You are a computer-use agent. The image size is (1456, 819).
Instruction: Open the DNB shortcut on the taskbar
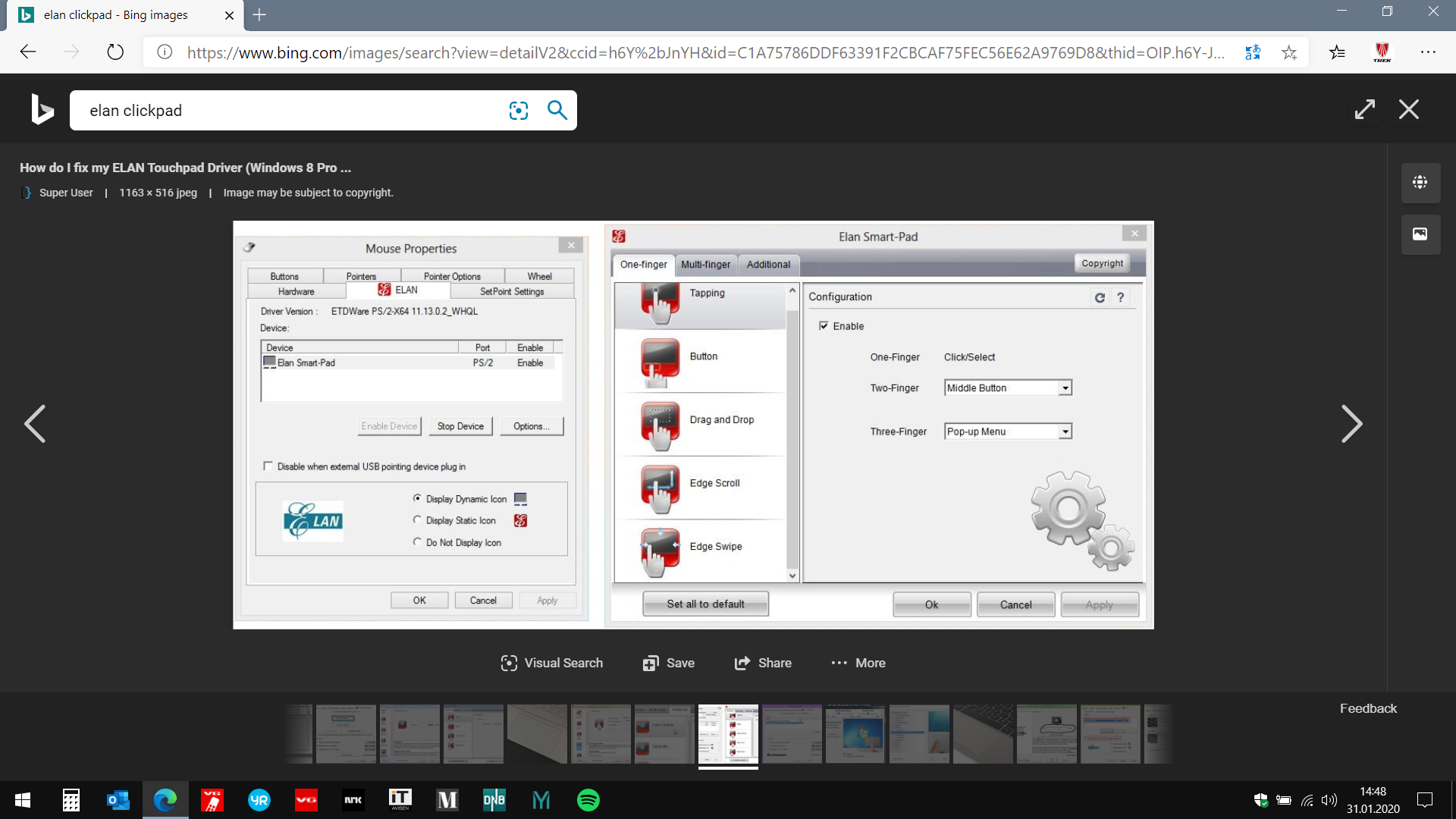(494, 800)
